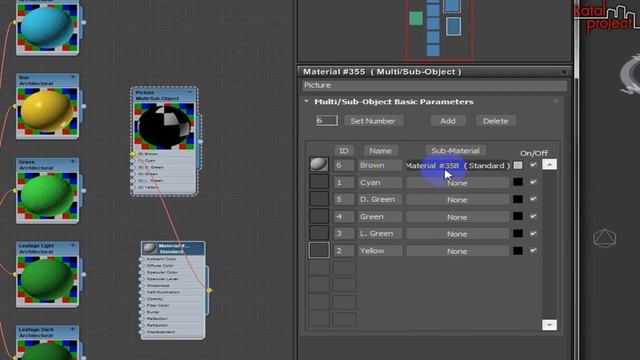Click the Cyan name field
Screen dimensions: 640x360
click(380, 182)
